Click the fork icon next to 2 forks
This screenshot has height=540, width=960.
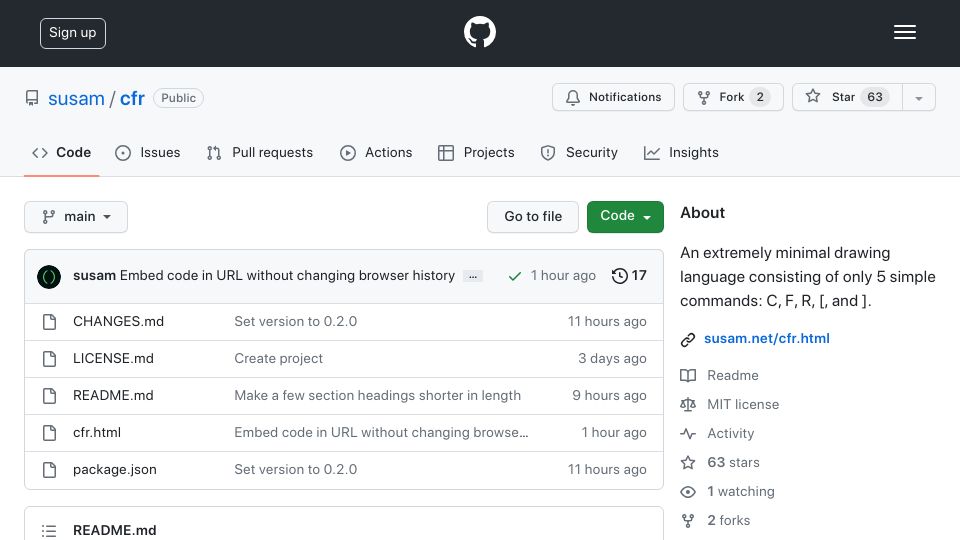(x=688, y=520)
